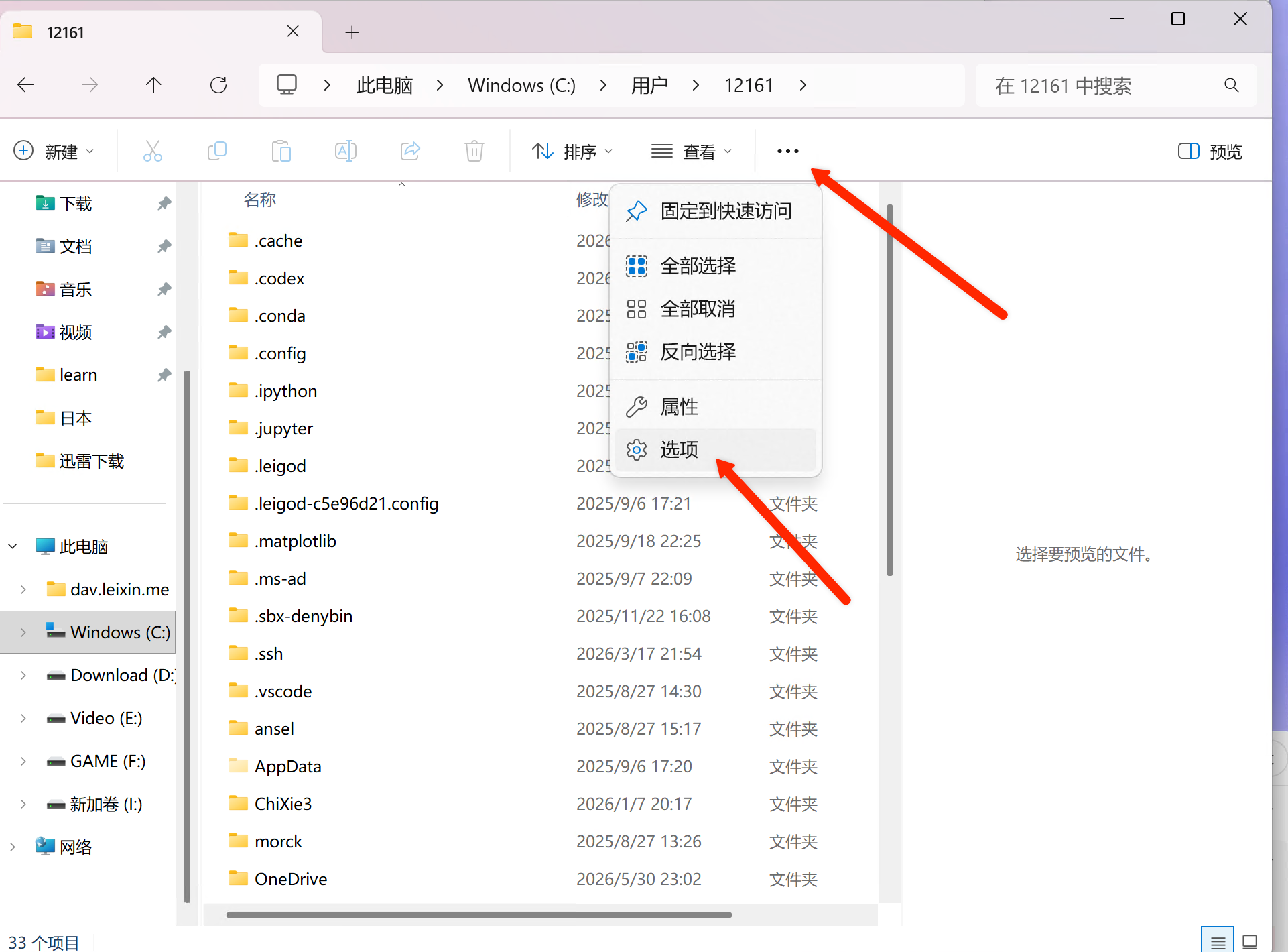Click the Share icon in toolbar

(x=410, y=152)
